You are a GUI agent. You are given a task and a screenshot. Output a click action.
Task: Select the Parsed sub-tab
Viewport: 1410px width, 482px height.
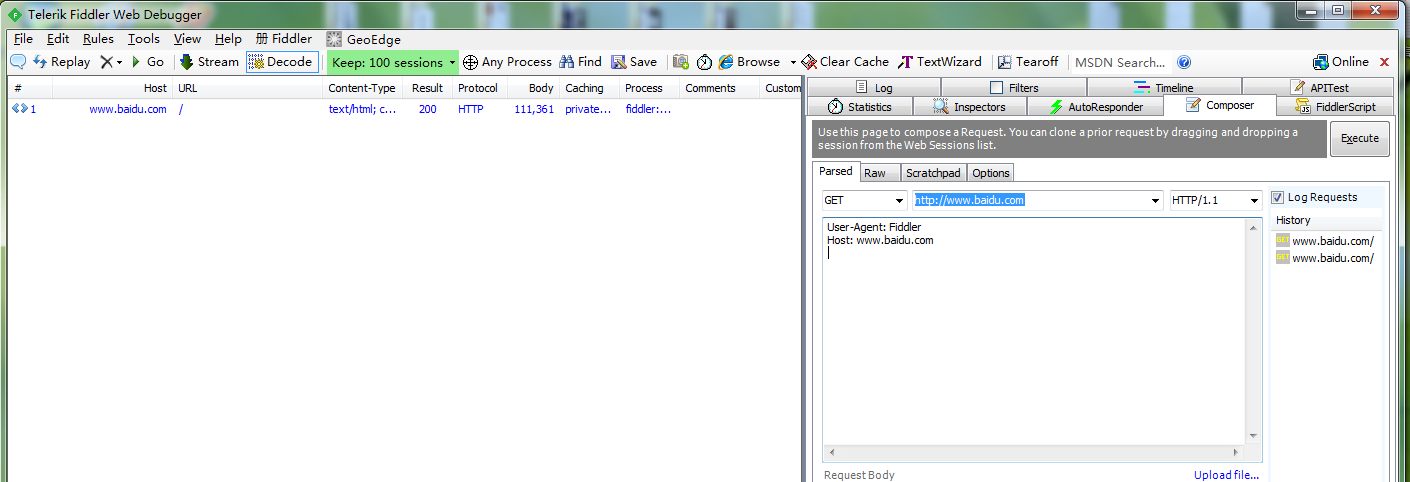[836, 172]
